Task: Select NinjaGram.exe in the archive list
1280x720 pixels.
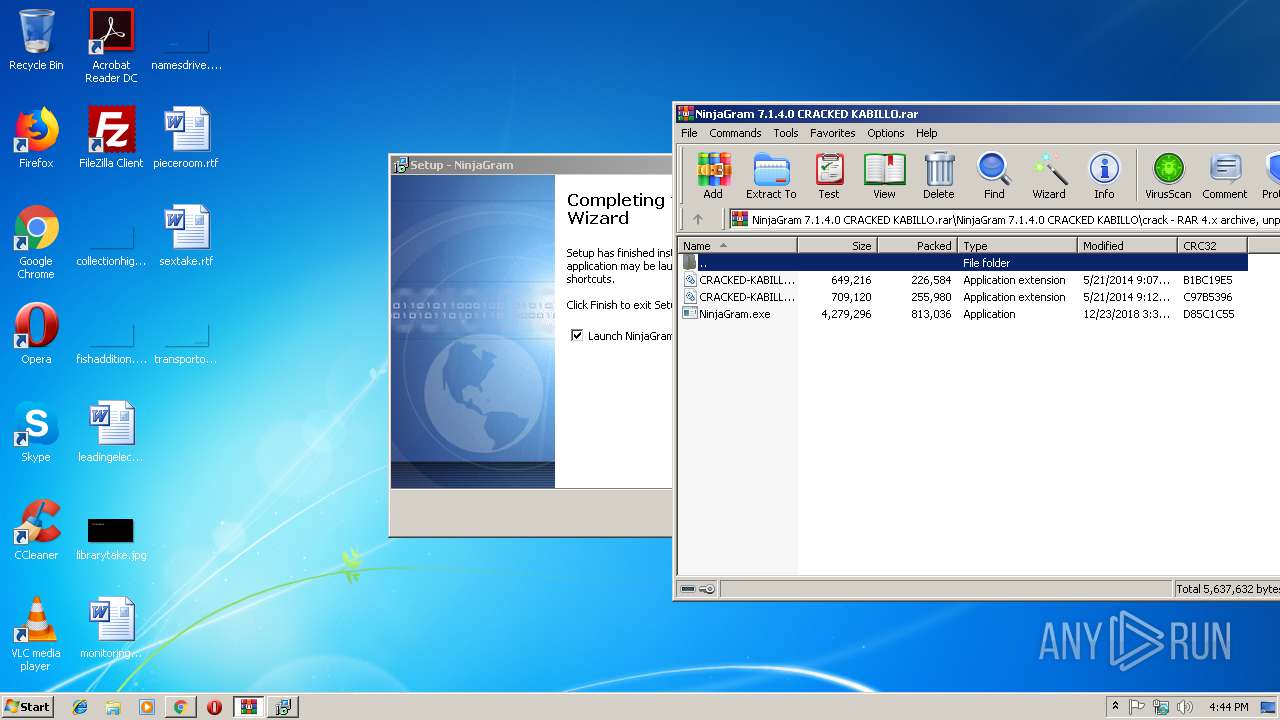Action: click(964, 314)
